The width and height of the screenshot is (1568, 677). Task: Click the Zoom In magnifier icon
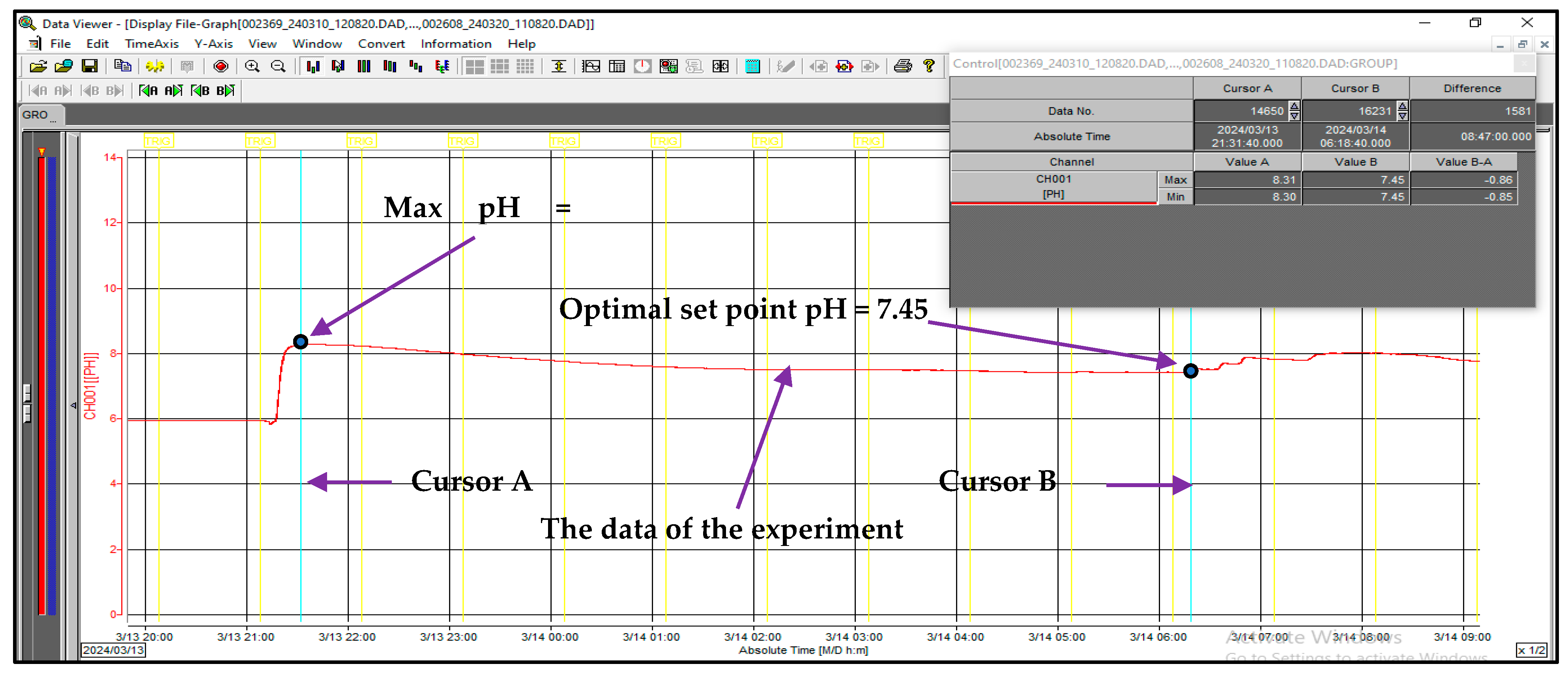coord(252,66)
